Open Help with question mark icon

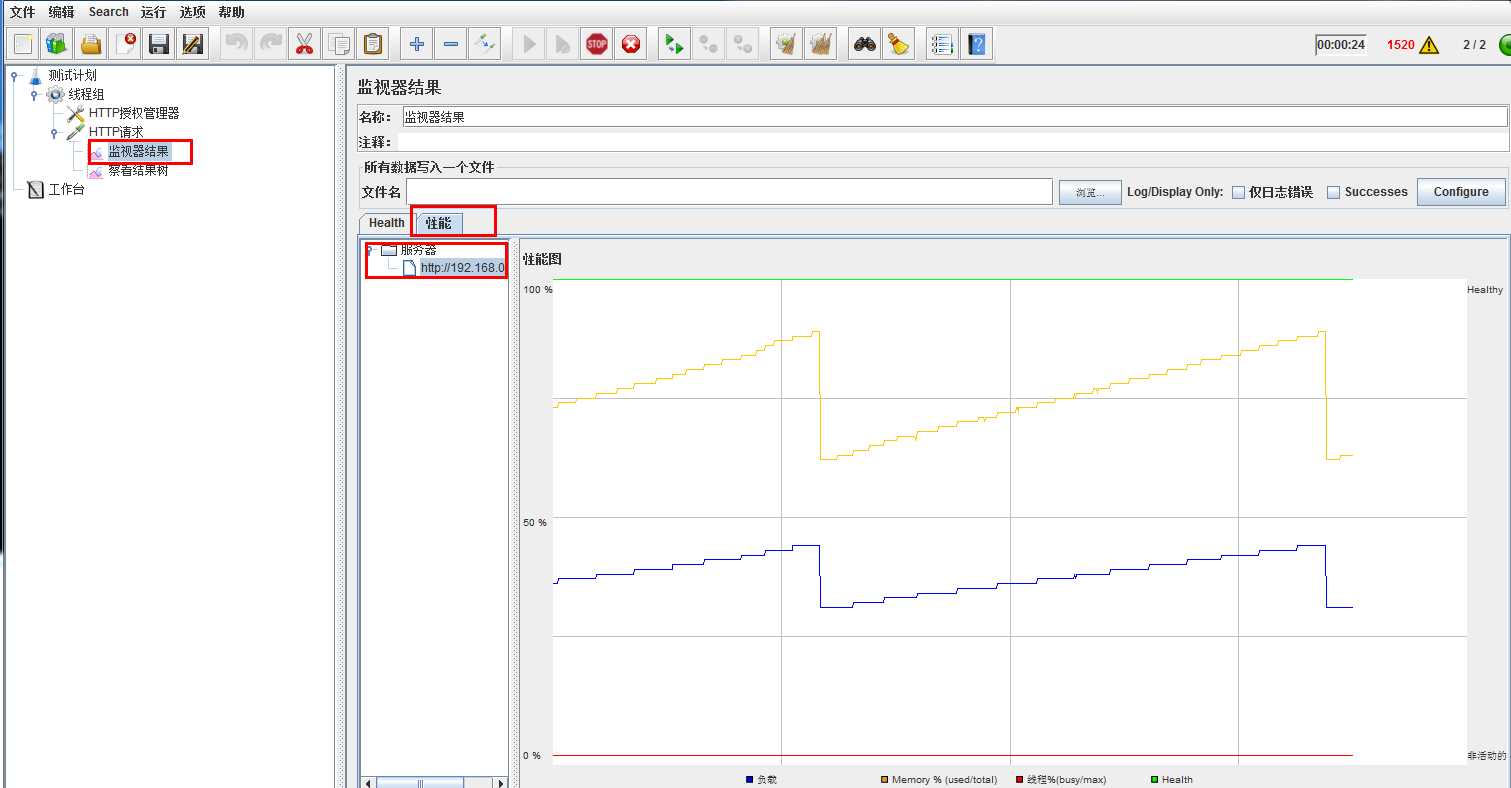click(x=976, y=44)
